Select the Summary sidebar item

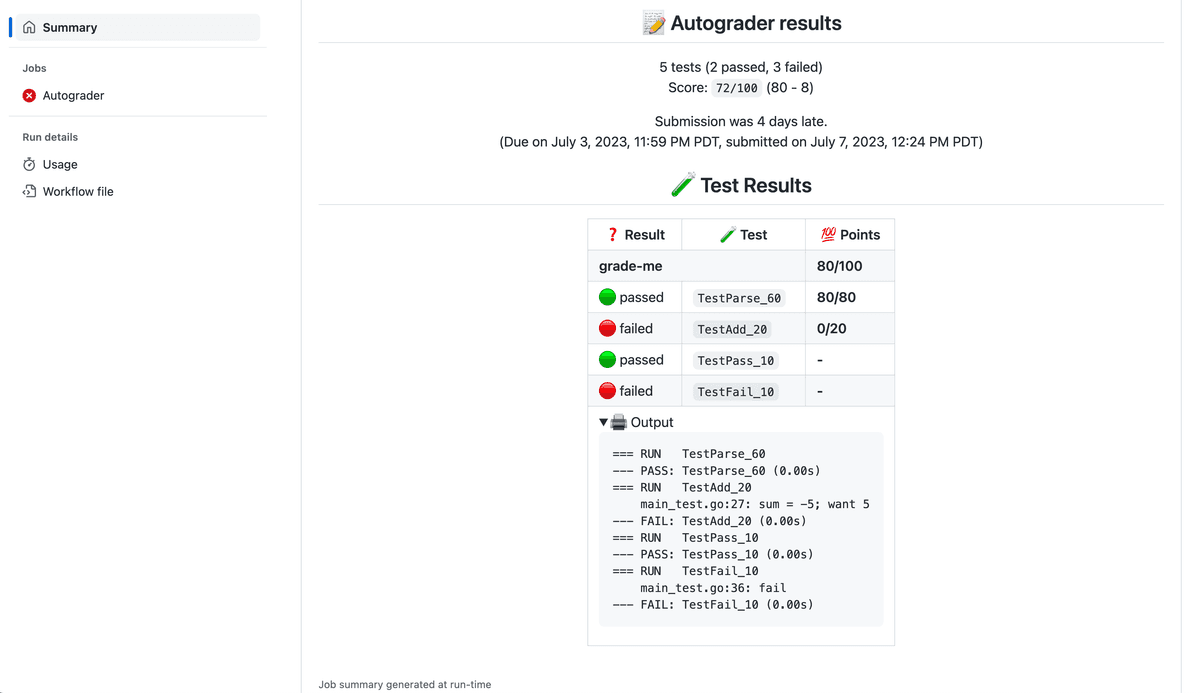pyautogui.click(x=70, y=28)
